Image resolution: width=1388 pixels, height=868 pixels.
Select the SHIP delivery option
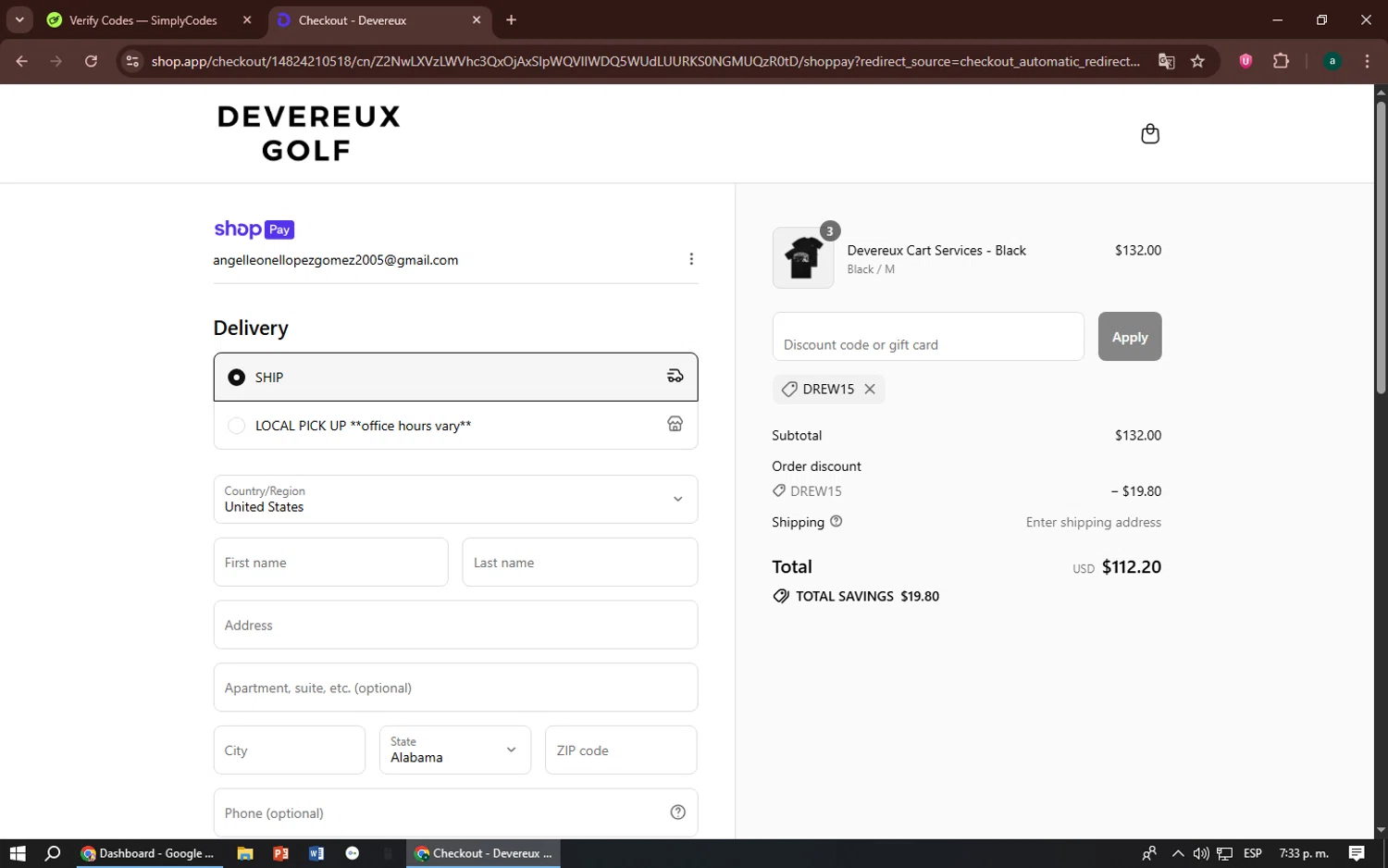coord(455,377)
